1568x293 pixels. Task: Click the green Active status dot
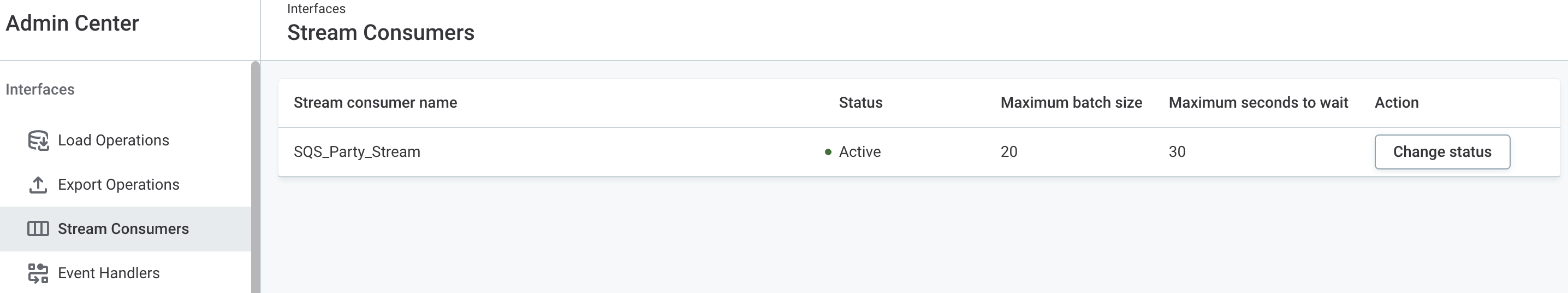pyautogui.click(x=828, y=153)
